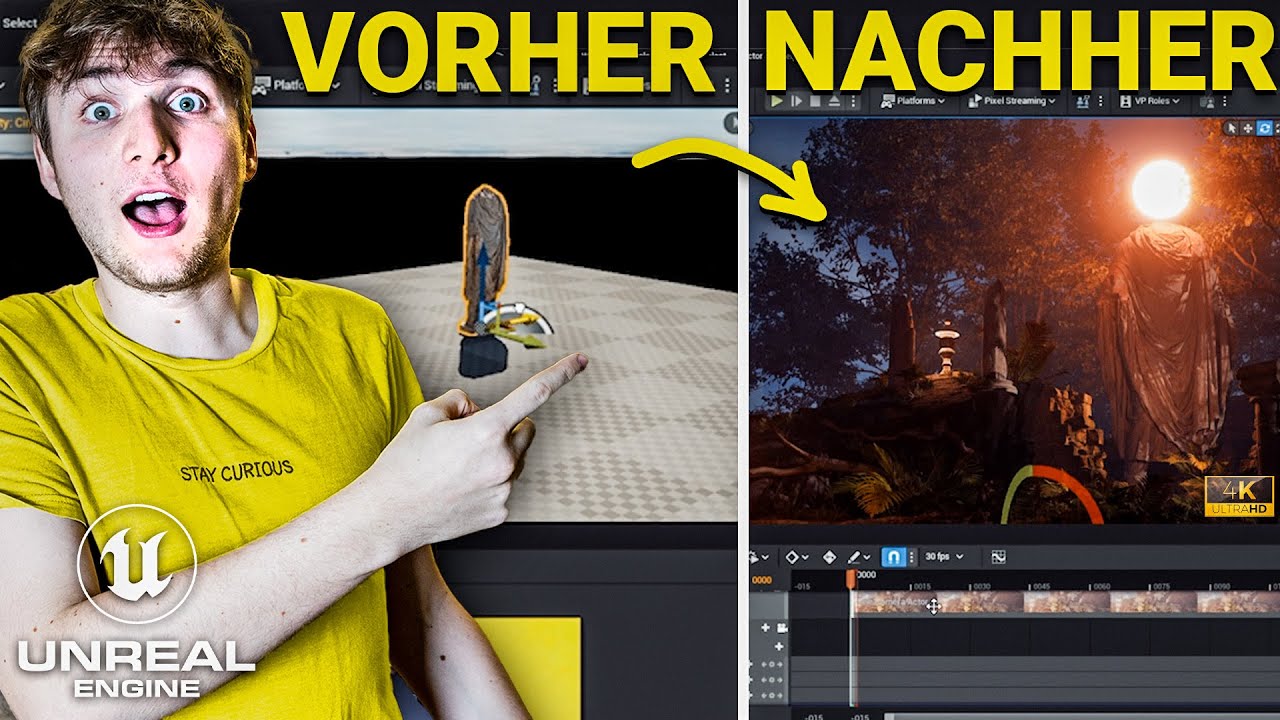
Task: Open the three-dot menu left of VP Roles
Action: 1101,101
